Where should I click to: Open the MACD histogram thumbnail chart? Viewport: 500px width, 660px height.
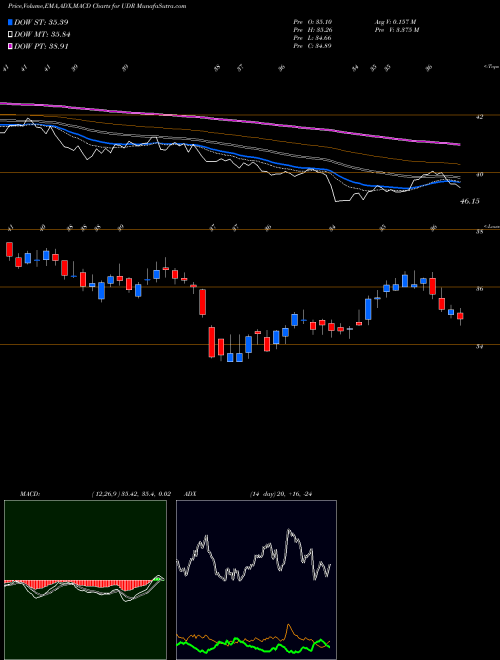point(85,580)
